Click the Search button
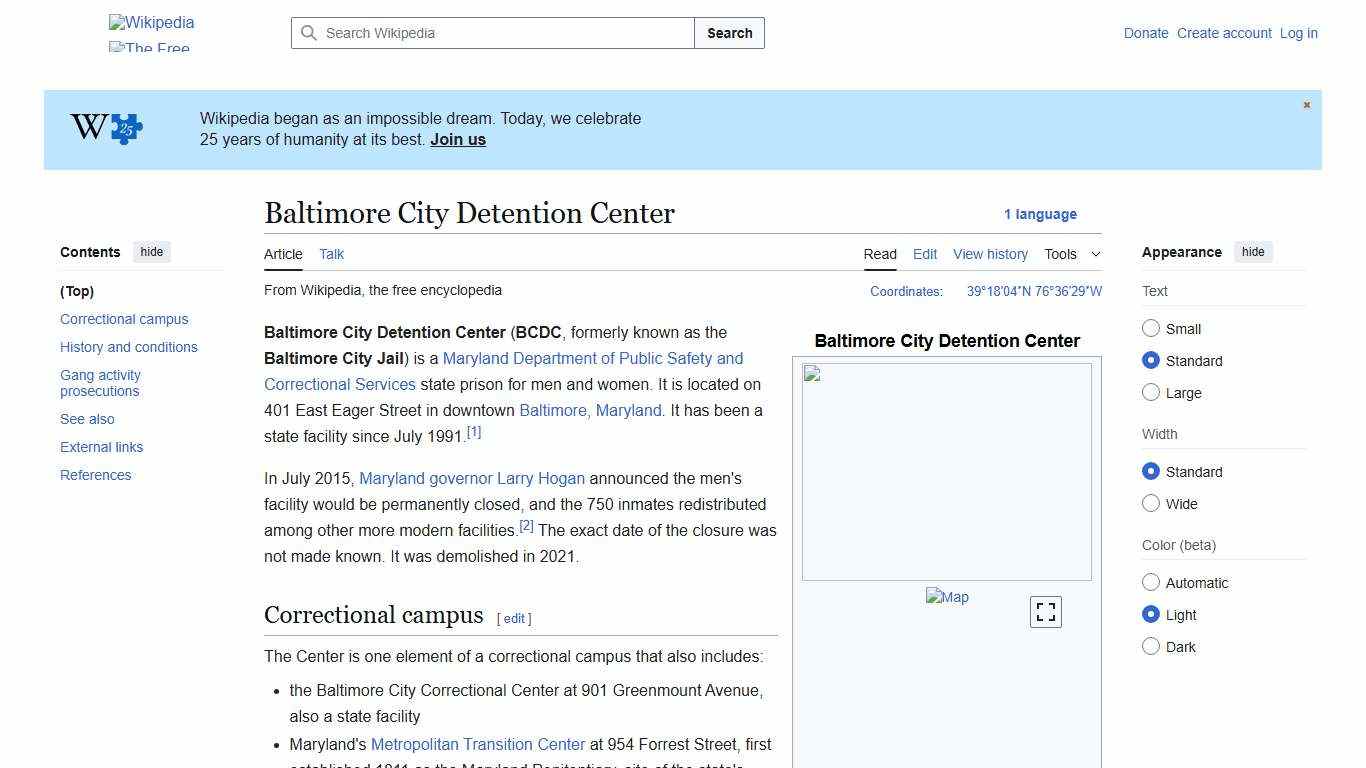Viewport: 1366px width, 768px height. [729, 33]
